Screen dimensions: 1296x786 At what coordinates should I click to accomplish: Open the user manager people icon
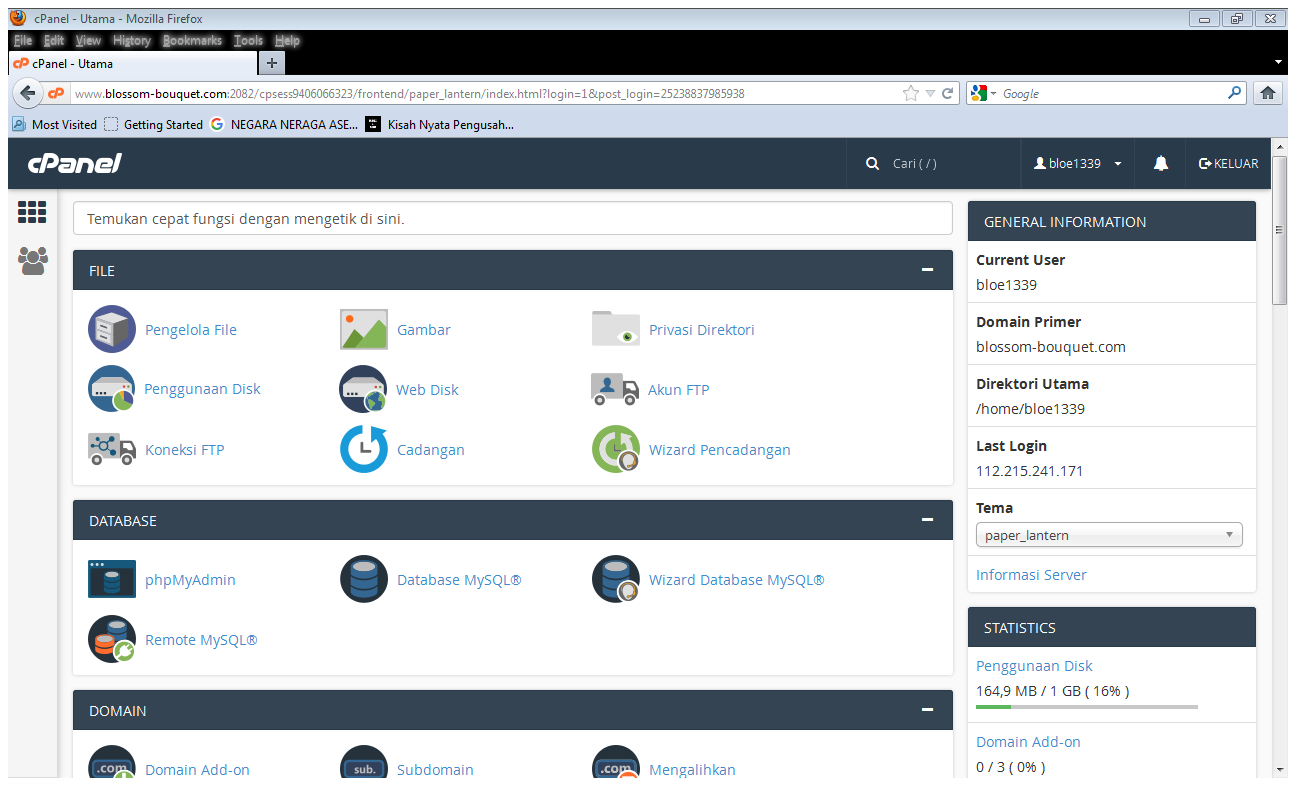[x=32, y=261]
